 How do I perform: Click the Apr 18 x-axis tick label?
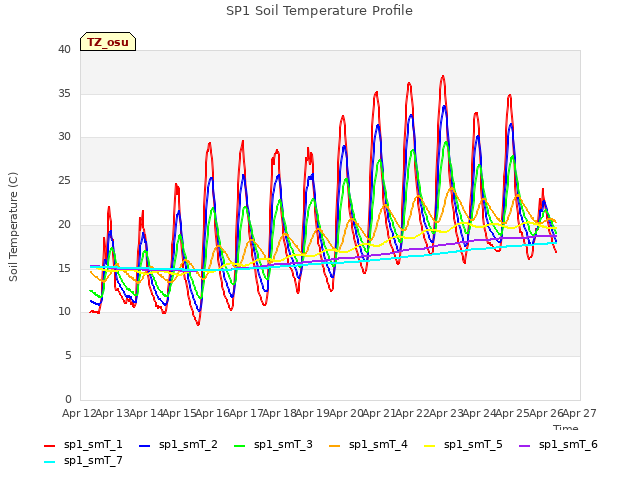(x=279, y=413)
